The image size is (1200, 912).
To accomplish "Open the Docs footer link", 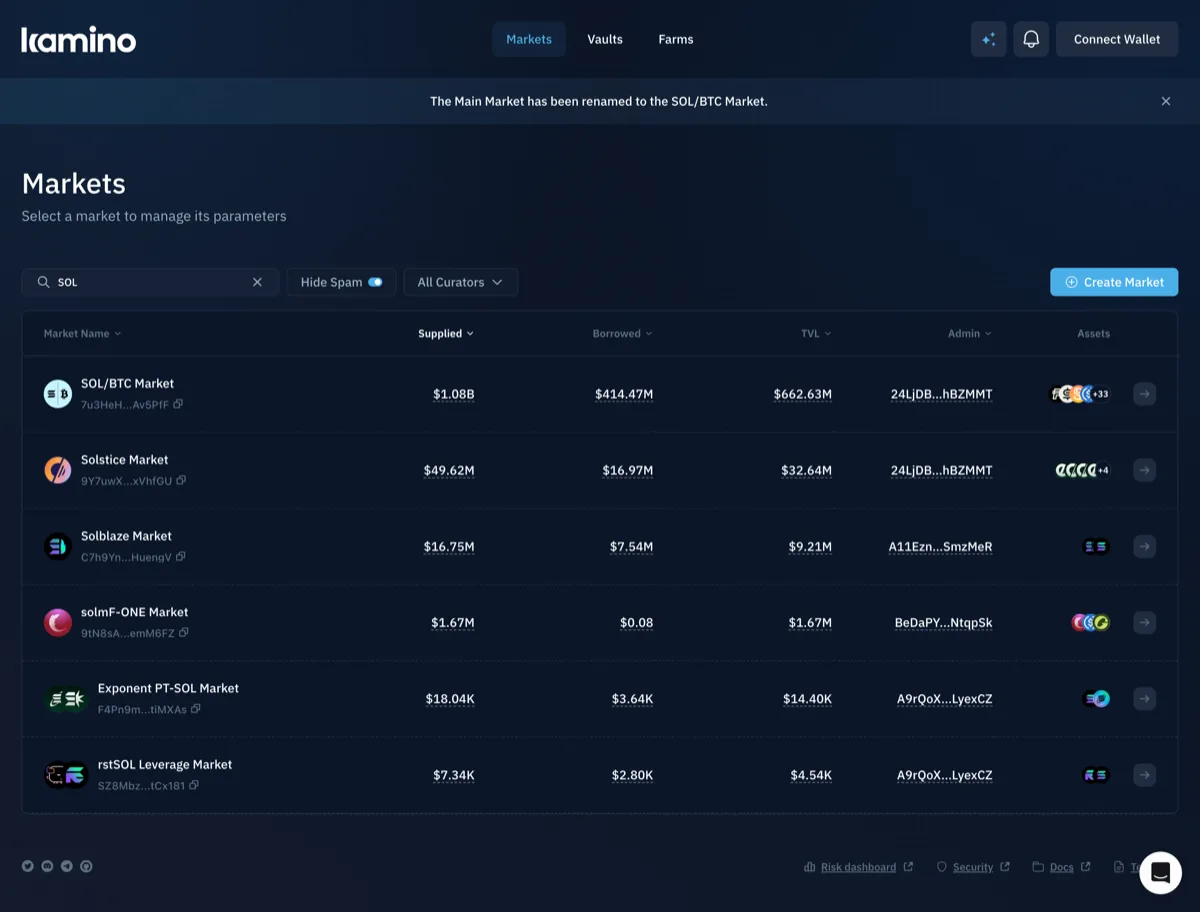I will 1061,867.
